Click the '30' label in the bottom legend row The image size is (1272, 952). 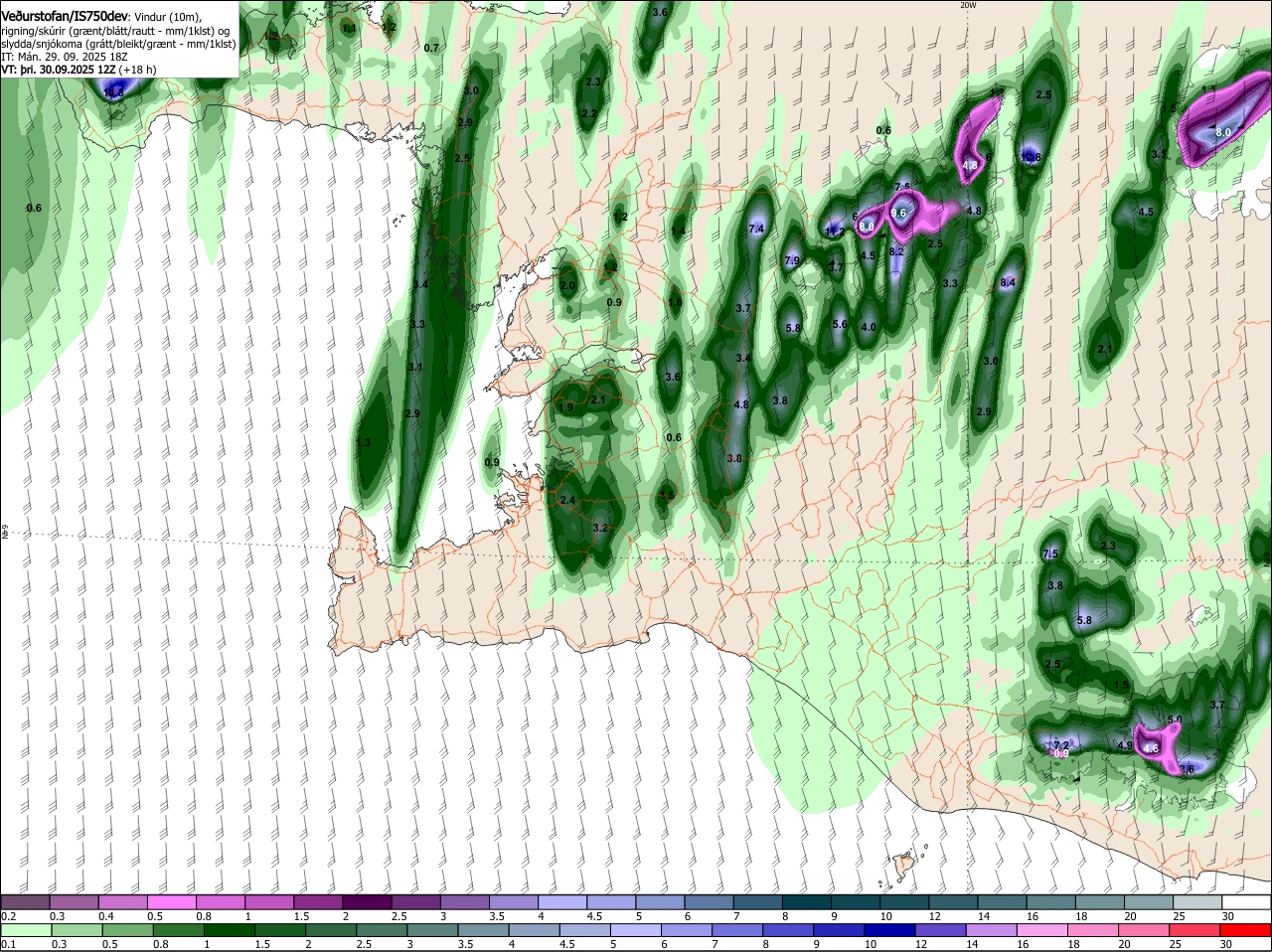(x=1225, y=944)
